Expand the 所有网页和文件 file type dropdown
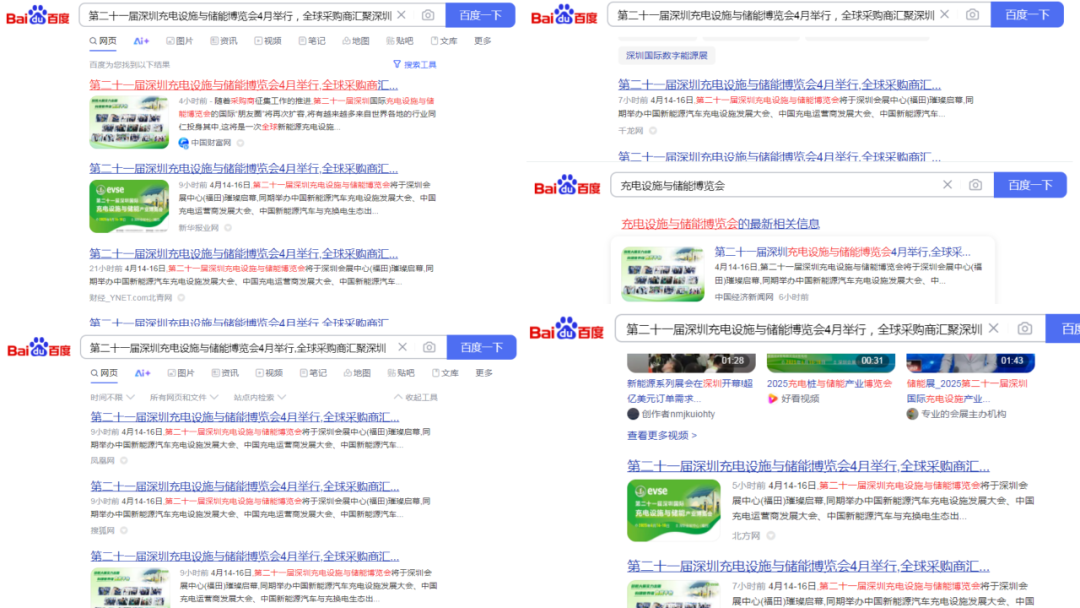The height and width of the screenshot is (608, 1080). pyautogui.click(x=183, y=397)
